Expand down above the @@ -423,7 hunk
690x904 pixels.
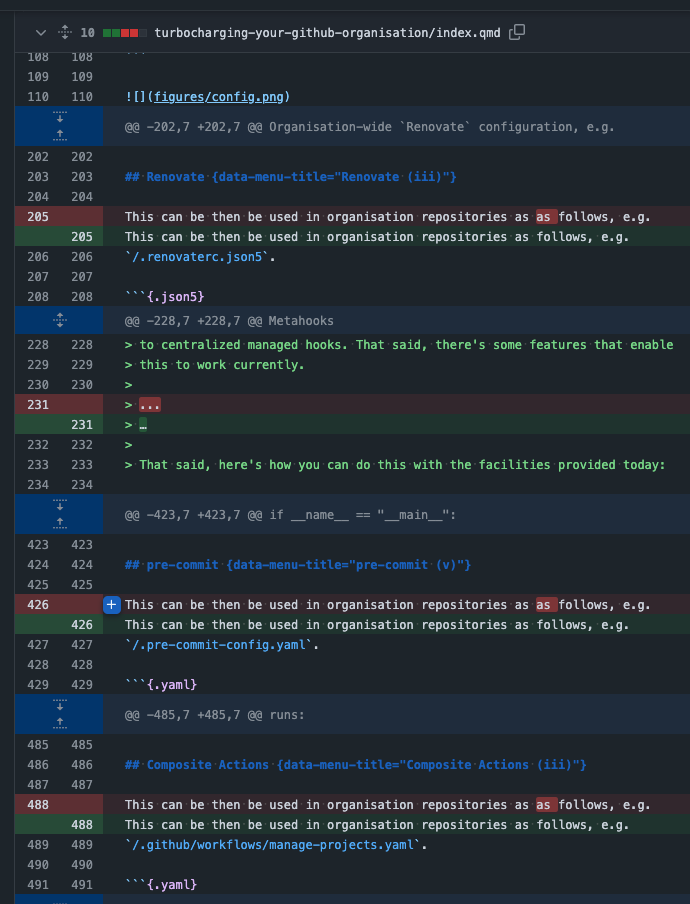pyautogui.click(x=59, y=506)
